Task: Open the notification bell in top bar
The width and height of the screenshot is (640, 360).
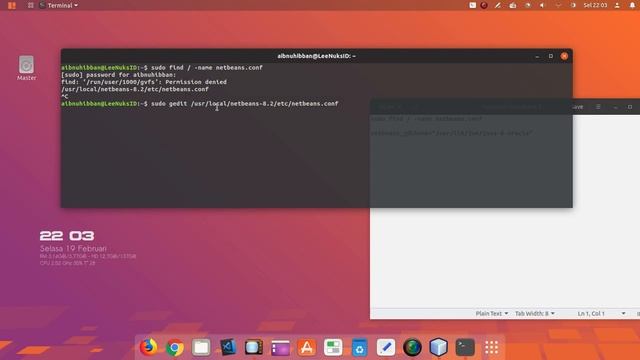Action: [x=632, y=5]
